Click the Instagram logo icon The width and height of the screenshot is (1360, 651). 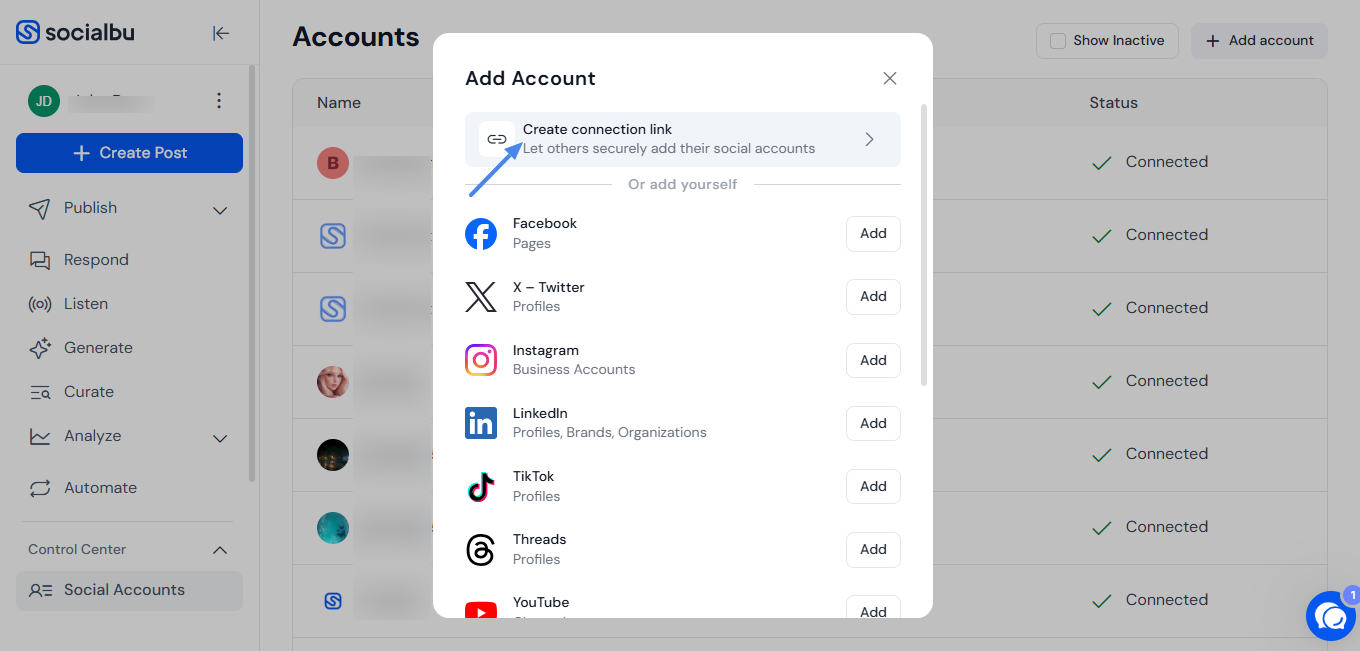coord(481,360)
